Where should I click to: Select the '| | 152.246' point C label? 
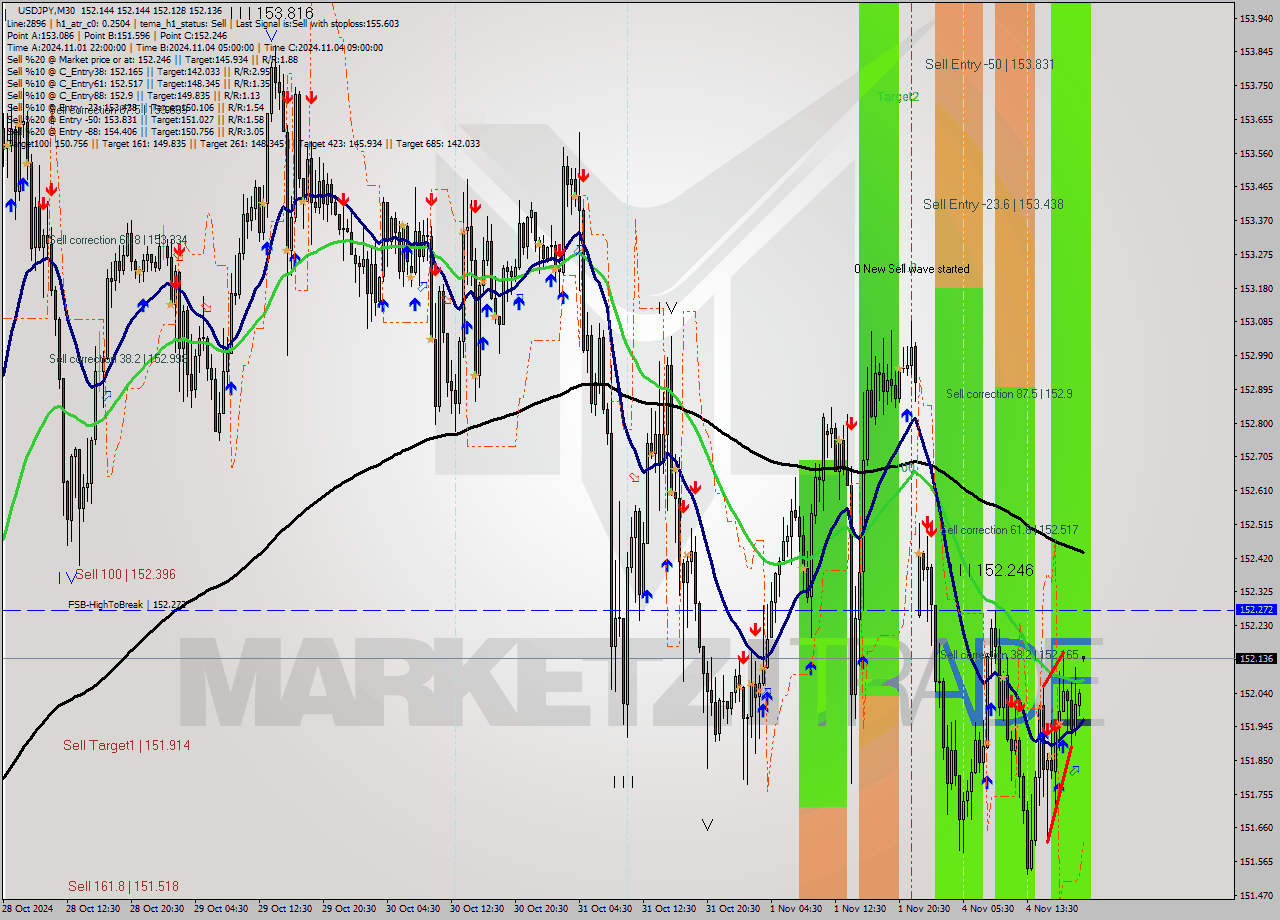(x=996, y=569)
